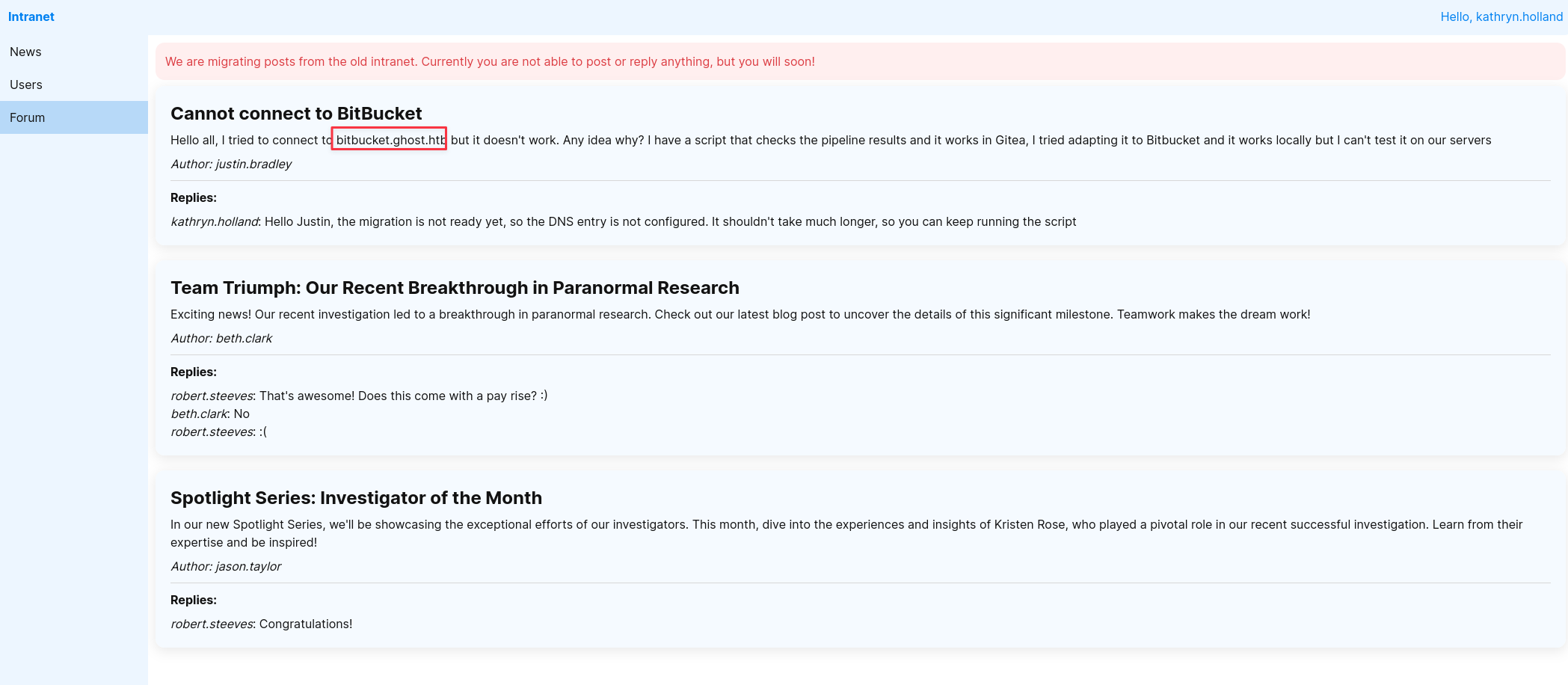1568x685 pixels.
Task: Go to the Users page
Action: 74,85
